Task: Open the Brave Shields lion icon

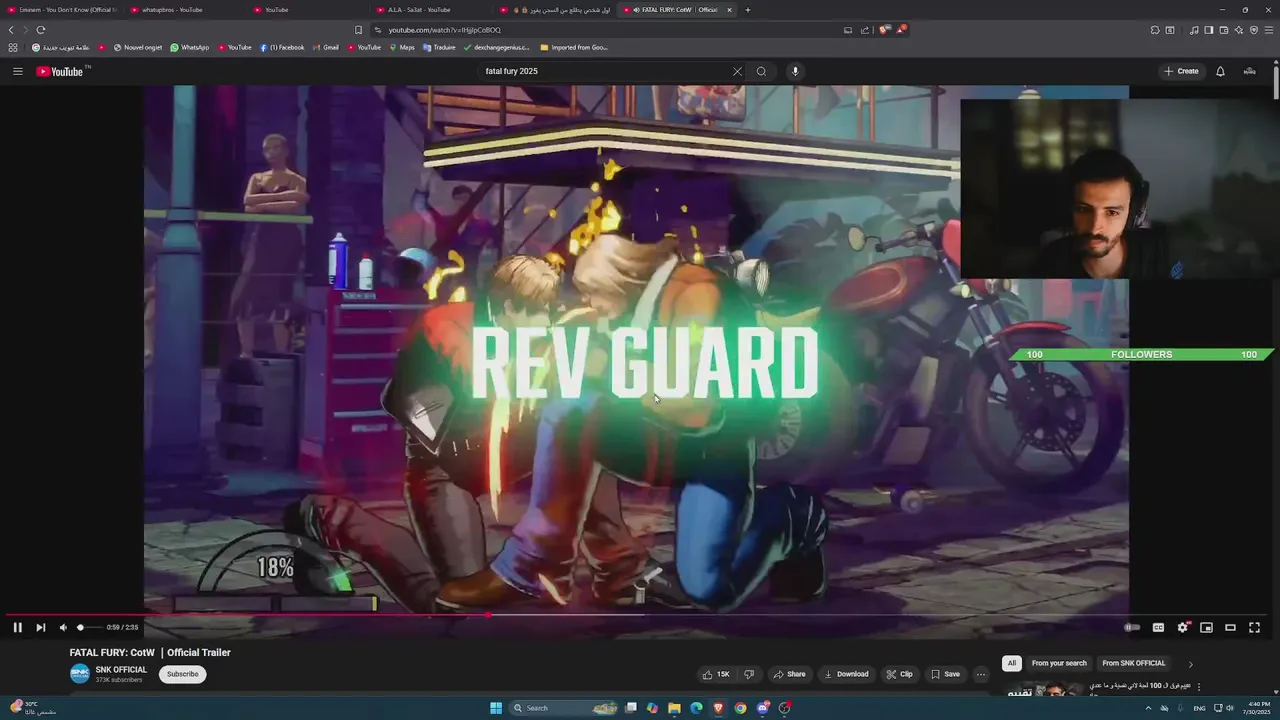Action: [884, 30]
